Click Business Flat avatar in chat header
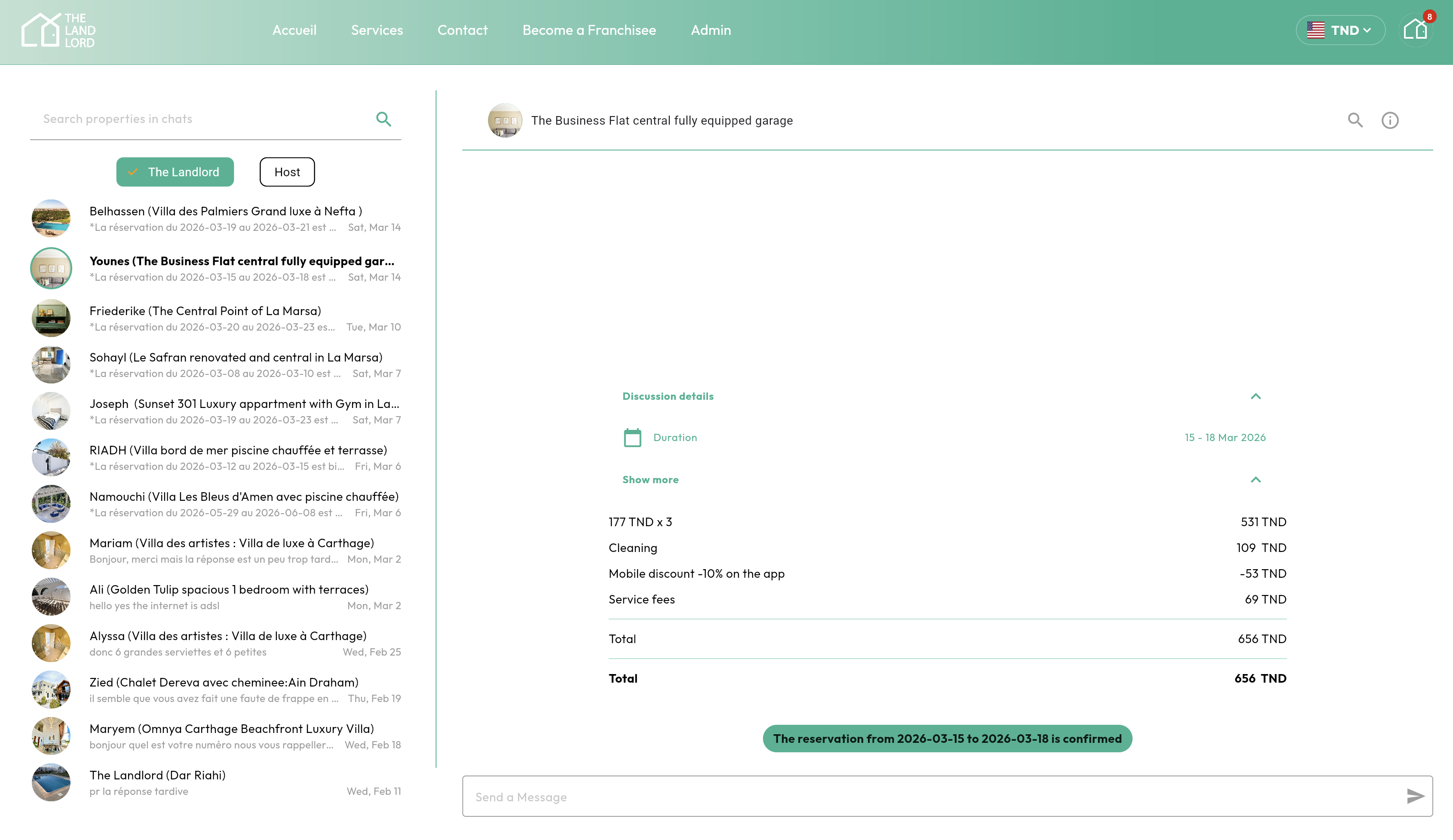The image size is (1453, 840). (x=505, y=120)
